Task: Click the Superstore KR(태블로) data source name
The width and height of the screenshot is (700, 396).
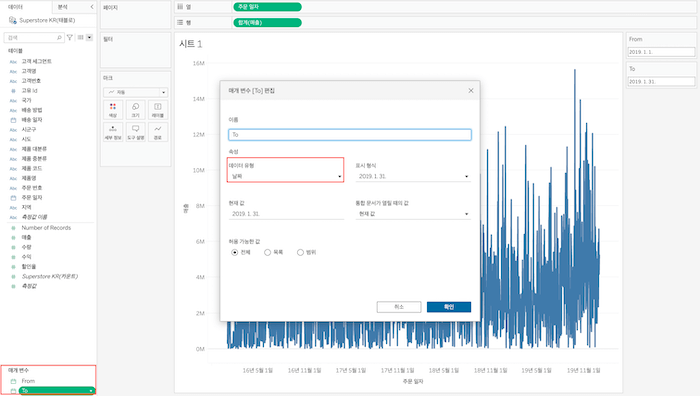Action: [47, 20]
